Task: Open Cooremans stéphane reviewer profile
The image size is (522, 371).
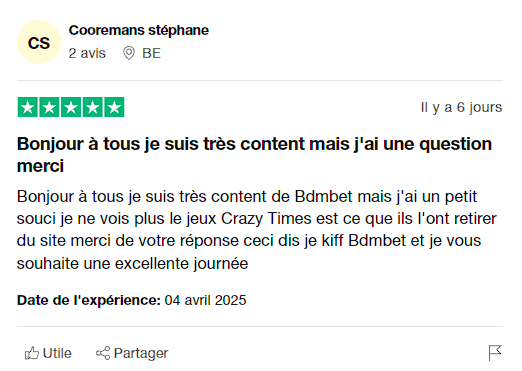Action: point(139,30)
